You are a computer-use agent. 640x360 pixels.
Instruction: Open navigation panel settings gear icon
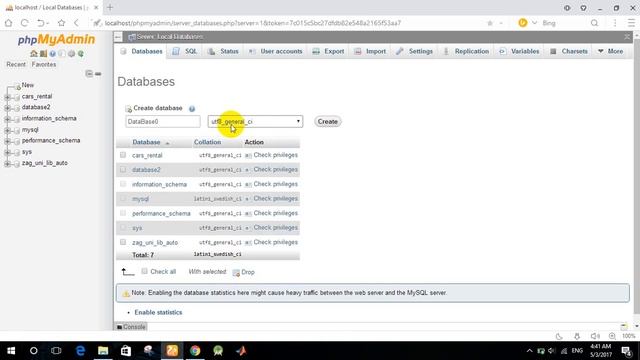tap(71, 53)
